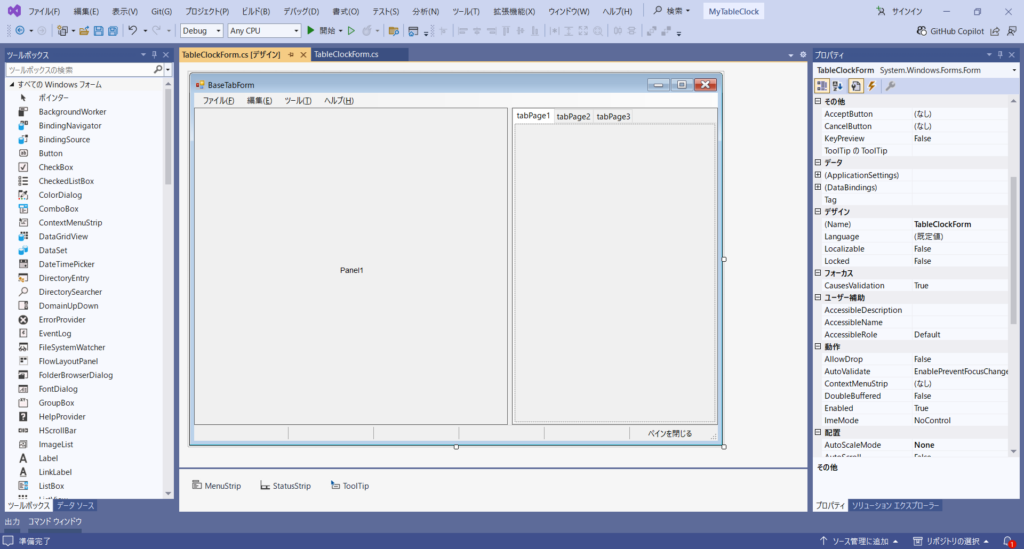Screen dimensions: 1024x549
Task: Open the Properties object selector dropdown
Action: point(1014,71)
